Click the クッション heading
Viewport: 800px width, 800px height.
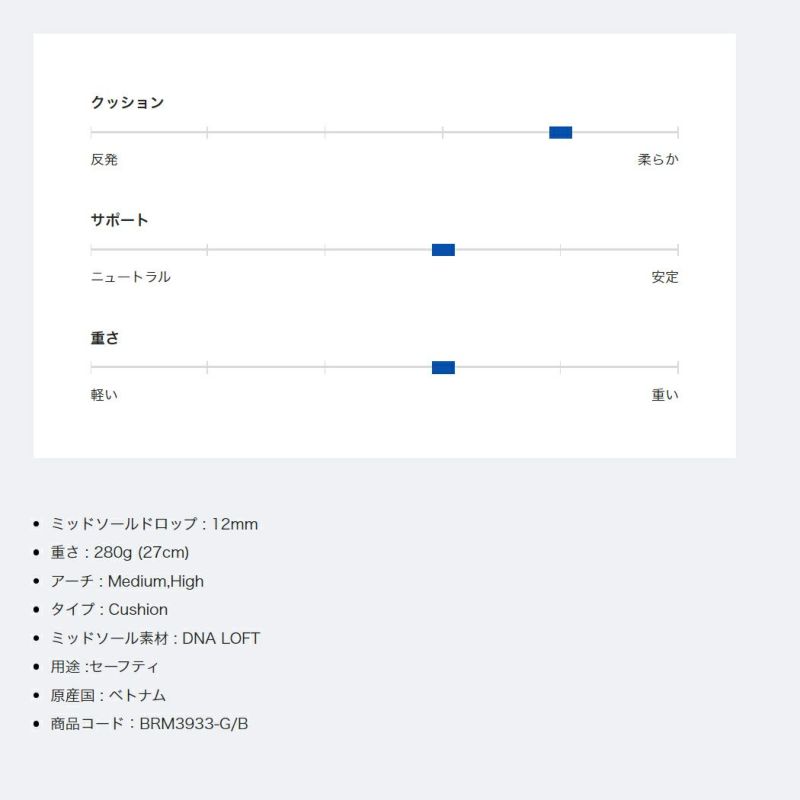127,102
